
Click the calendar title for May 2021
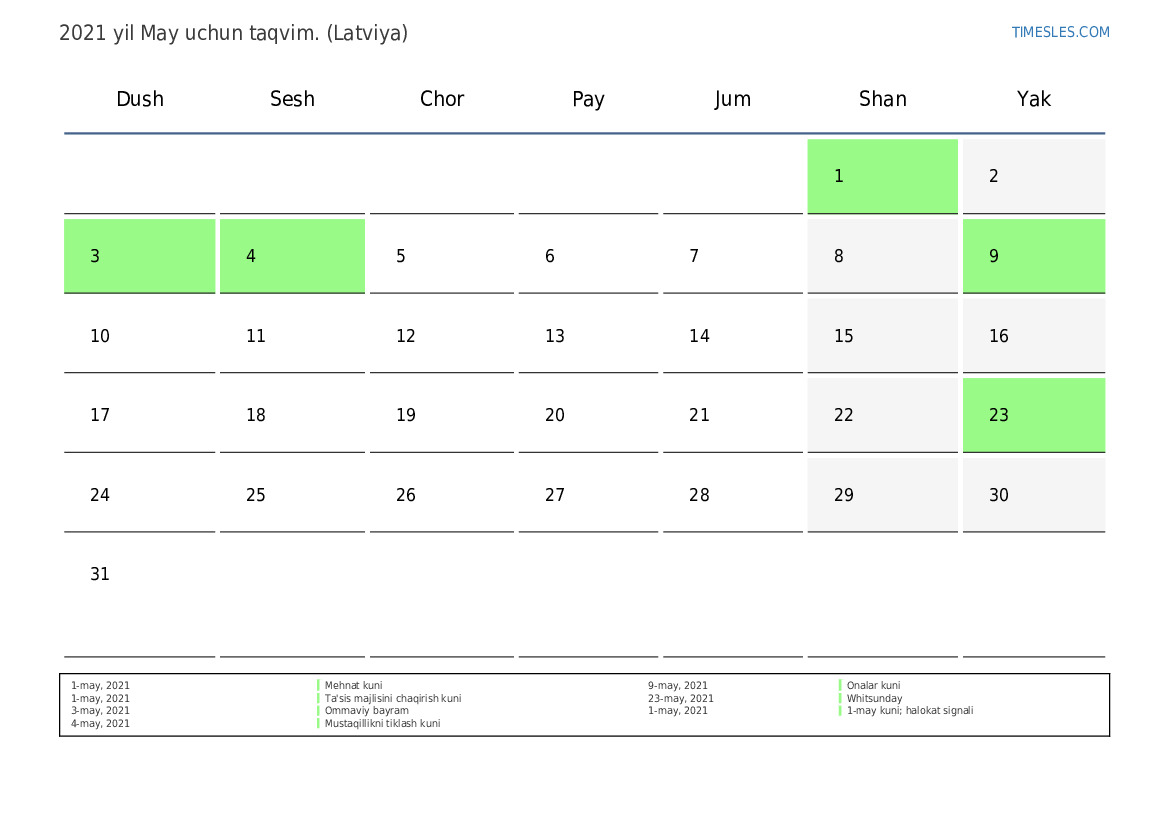click(233, 33)
